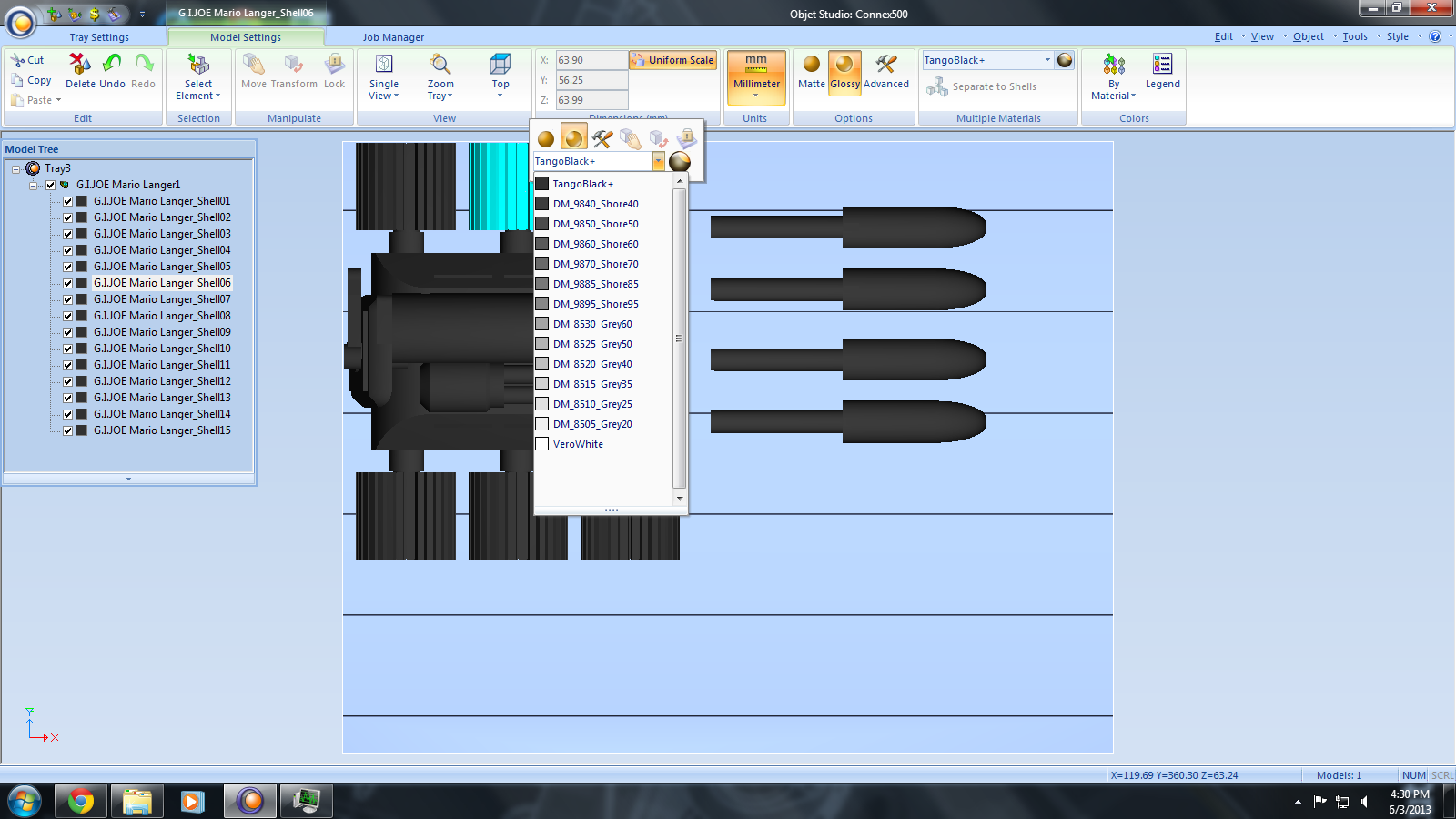Image resolution: width=1456 pixels, height=819 pixels.
Task: Uncheck the G.I.JOE Mario Langer_Shell03 checkbox
Action: point(67,234)
